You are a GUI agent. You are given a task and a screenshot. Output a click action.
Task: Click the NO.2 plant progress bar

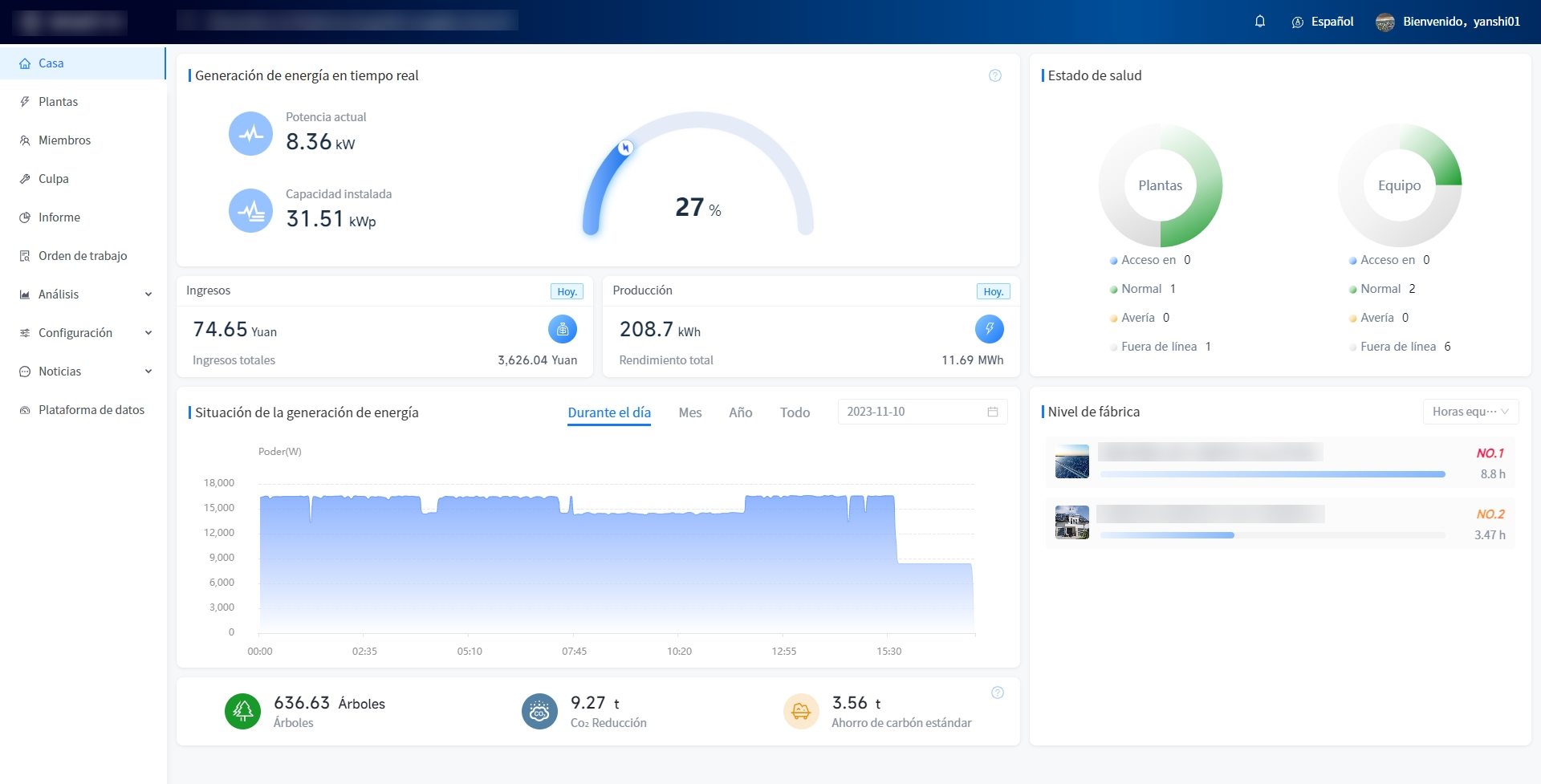coord(1273,535)
